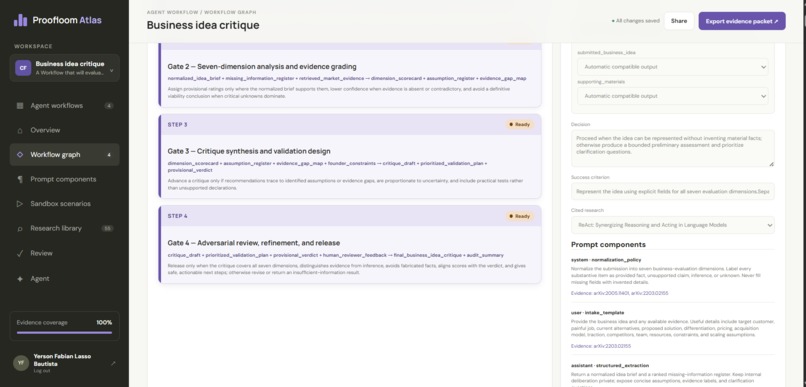Screen dimensions: 806x387
Task: Open Prompt components in sidebar
Action: point(64,179)
